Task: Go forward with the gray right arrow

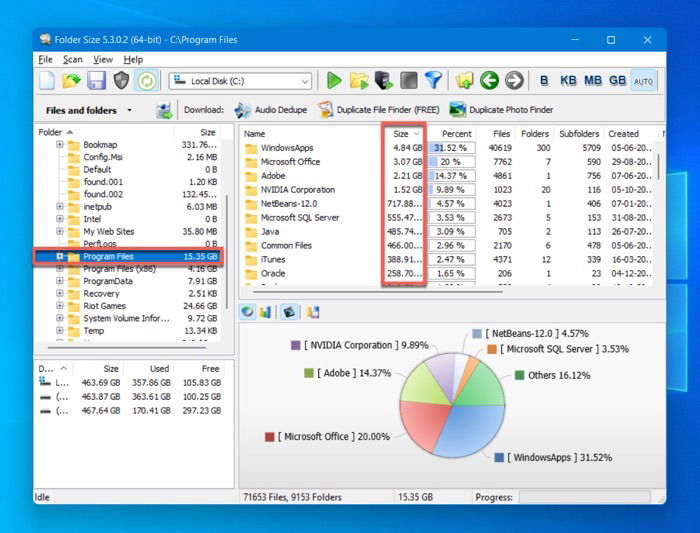Action: pos(514,81)
